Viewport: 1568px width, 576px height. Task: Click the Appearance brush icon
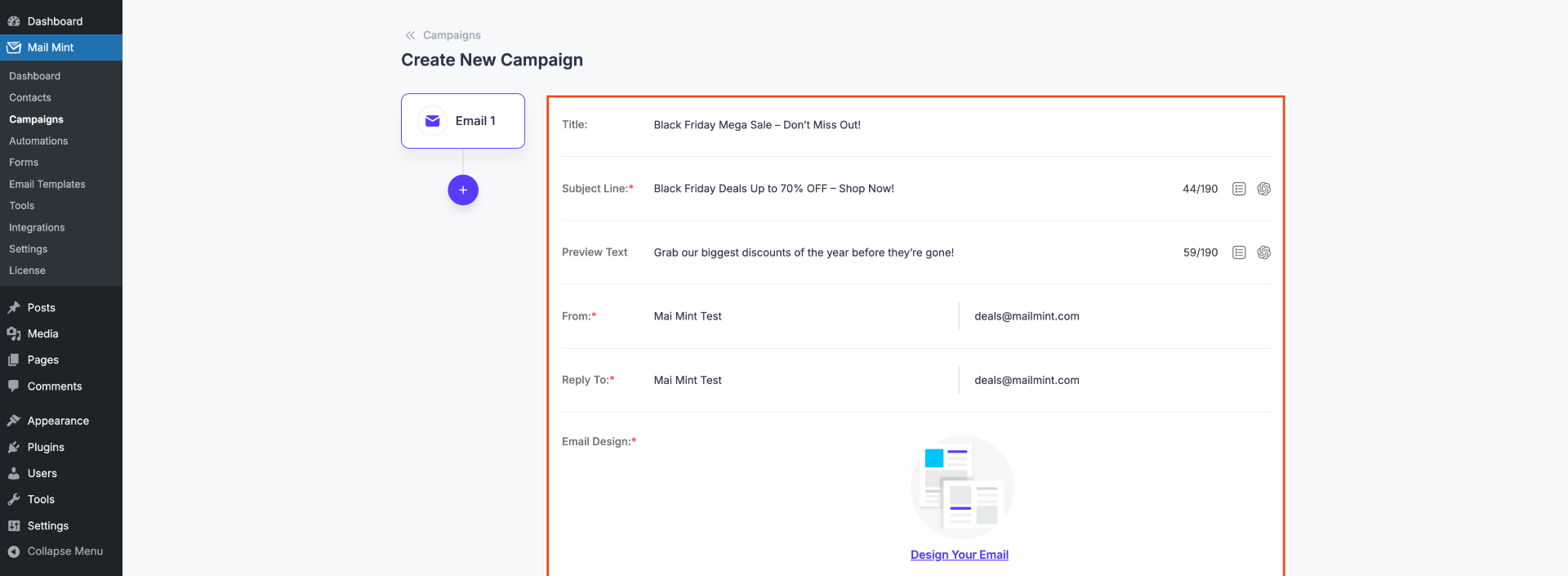coord(14,421)
